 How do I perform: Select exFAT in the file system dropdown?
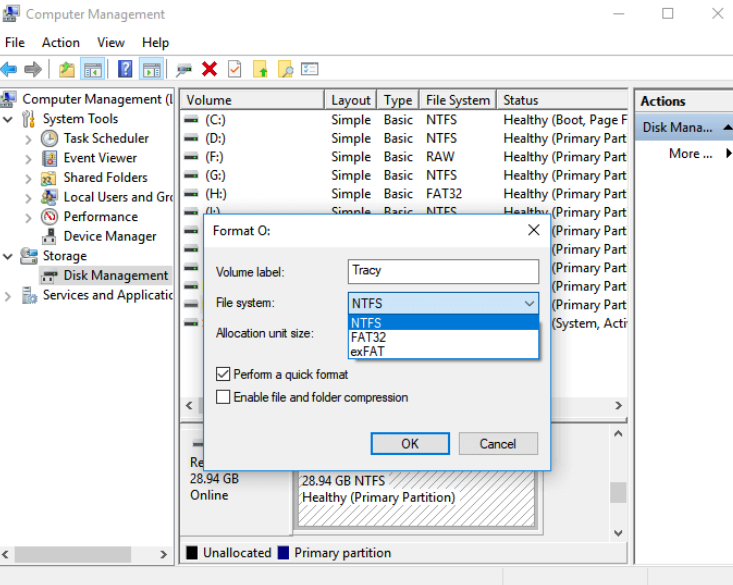367,351
